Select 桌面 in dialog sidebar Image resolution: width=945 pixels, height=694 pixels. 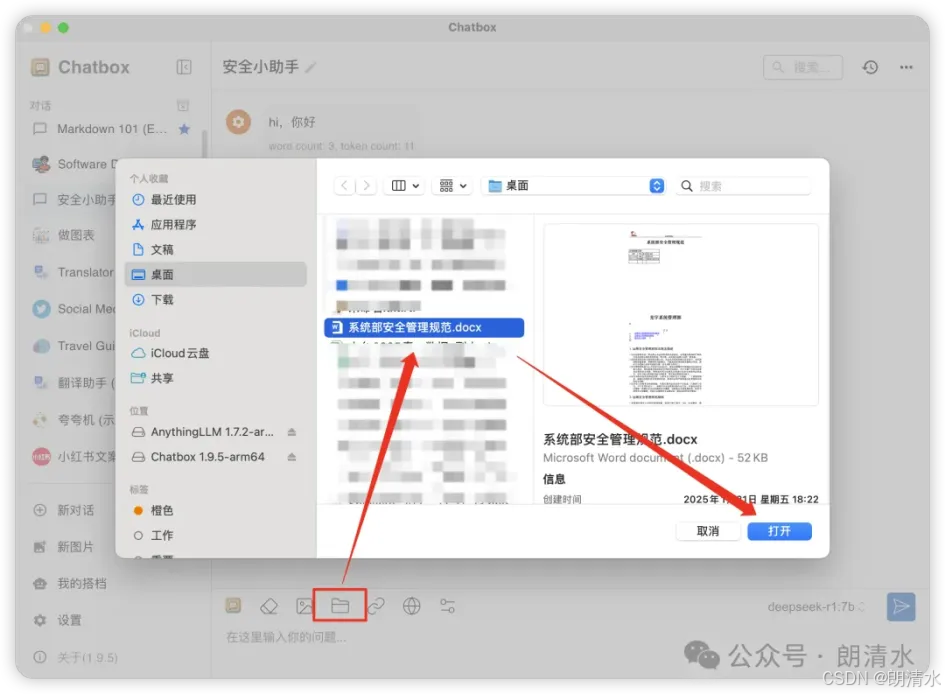click(x=216, y=274)
